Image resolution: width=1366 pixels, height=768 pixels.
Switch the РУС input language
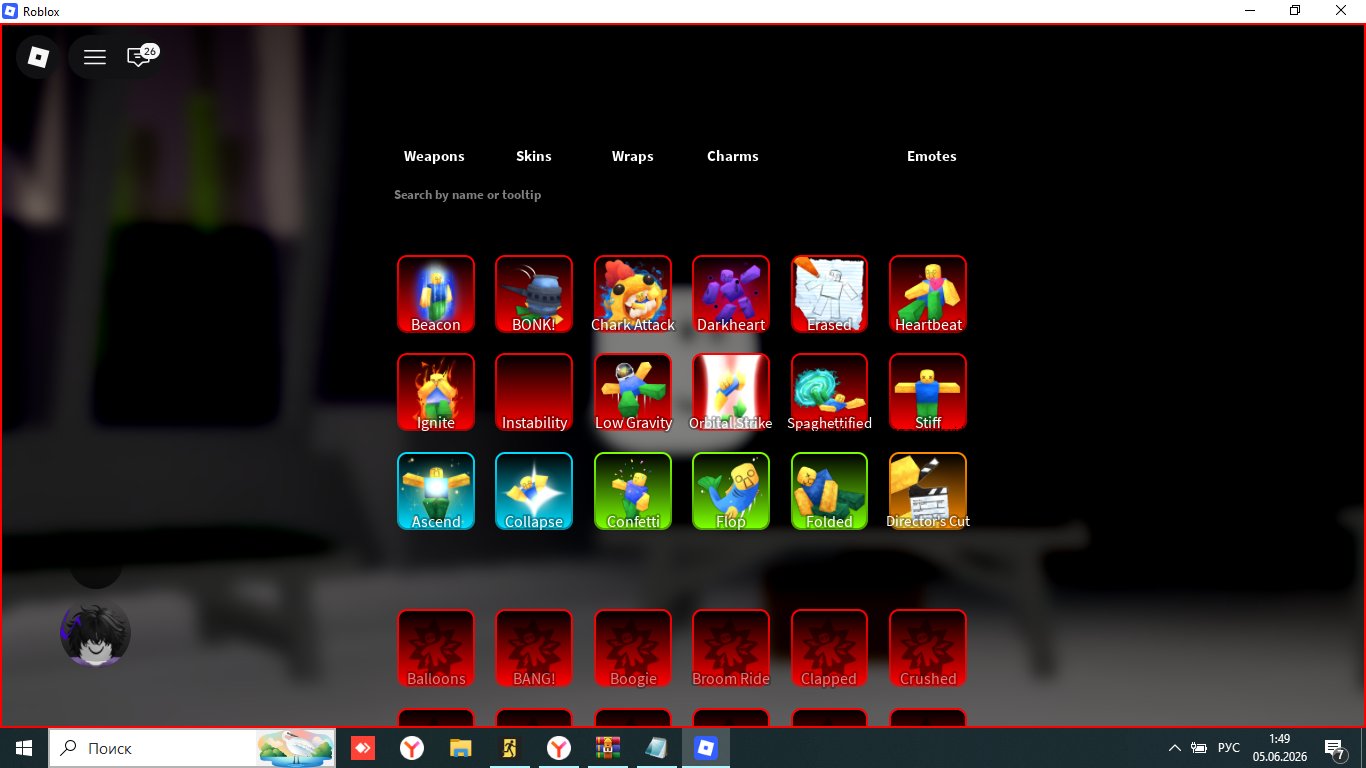(x=1229, y=748)
